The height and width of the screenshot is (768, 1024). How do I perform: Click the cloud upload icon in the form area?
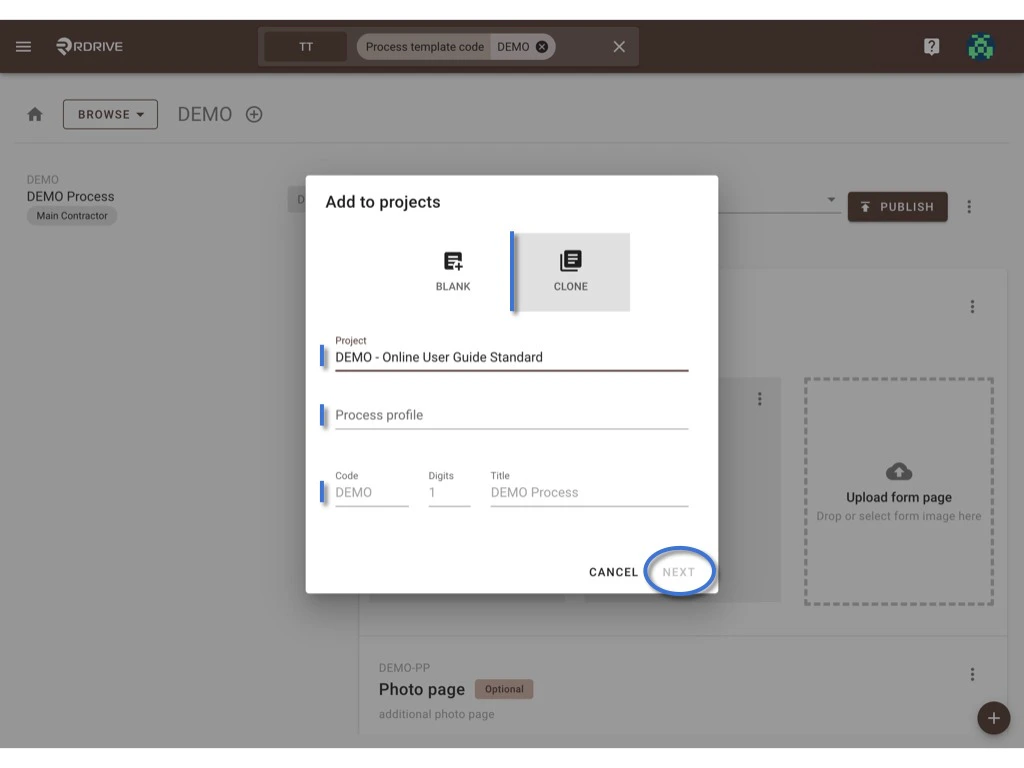coord(898,471)
